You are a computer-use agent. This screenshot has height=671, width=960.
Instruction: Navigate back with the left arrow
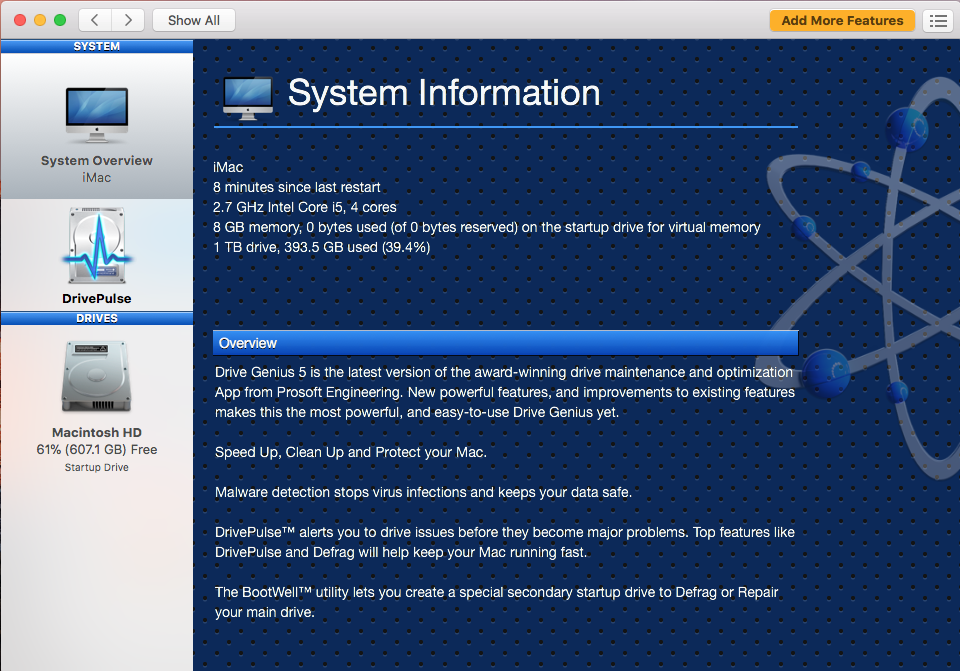[x=94, y=19]
